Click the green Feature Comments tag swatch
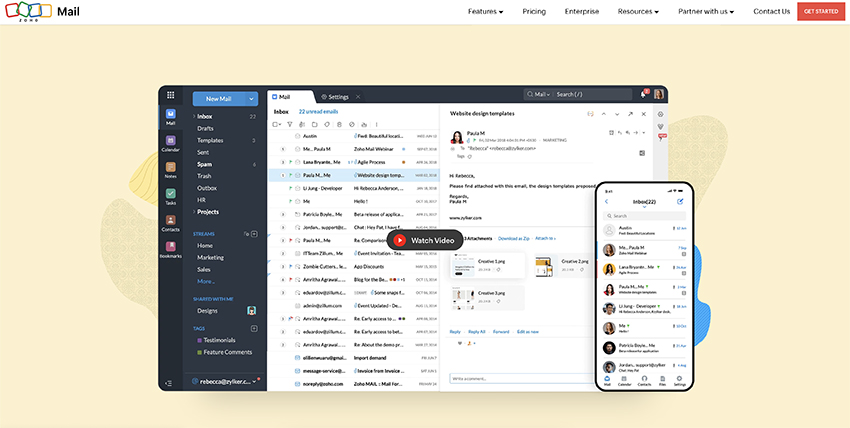 coord(199,352)
